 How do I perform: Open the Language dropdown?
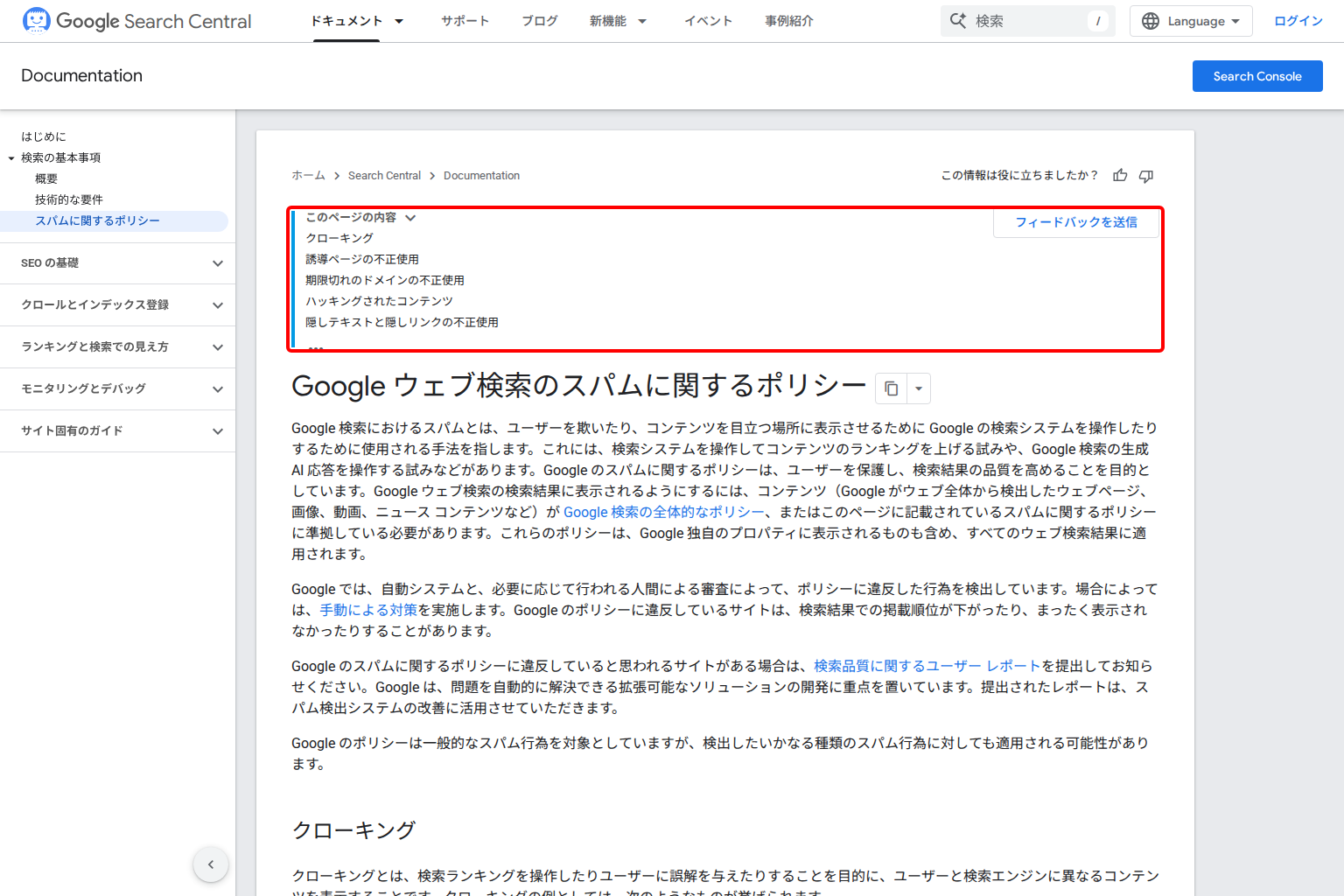tap(1191, 21)
